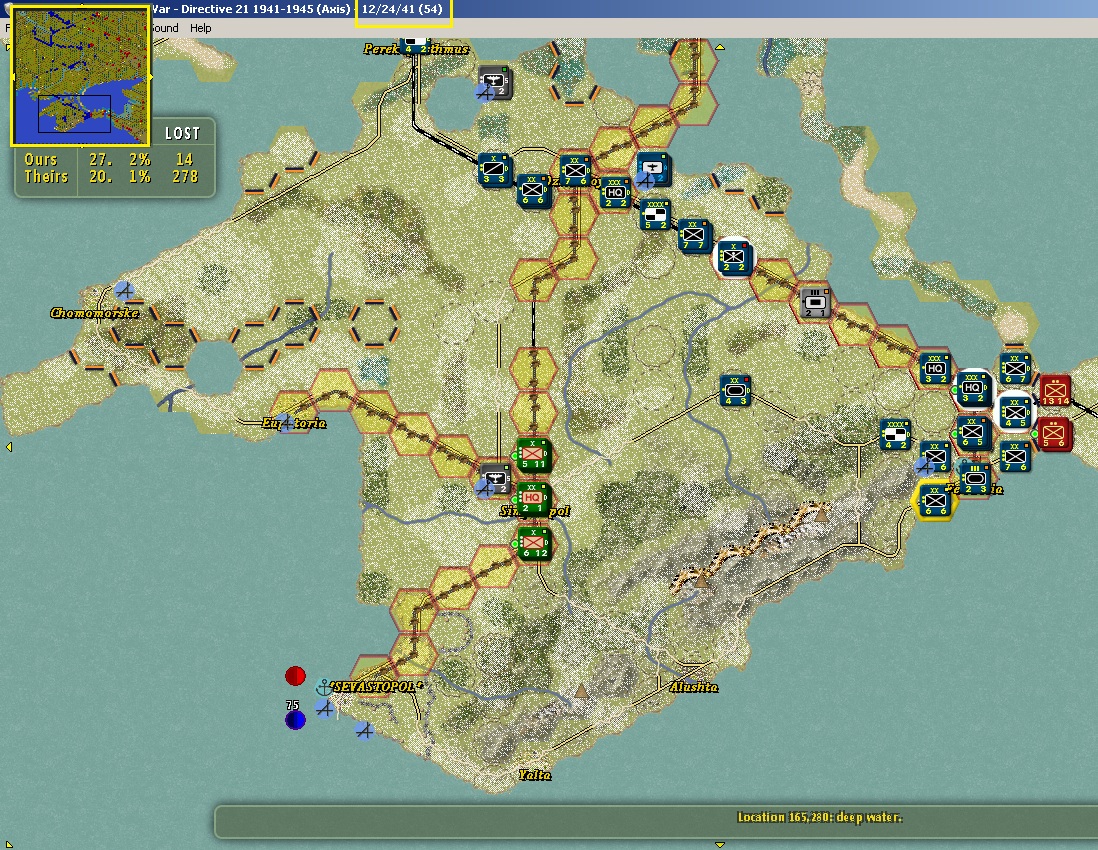Click the southernmost airfield near Sevastopol
The height and width of the screenshot is (850, 1098).
point(363,731)
